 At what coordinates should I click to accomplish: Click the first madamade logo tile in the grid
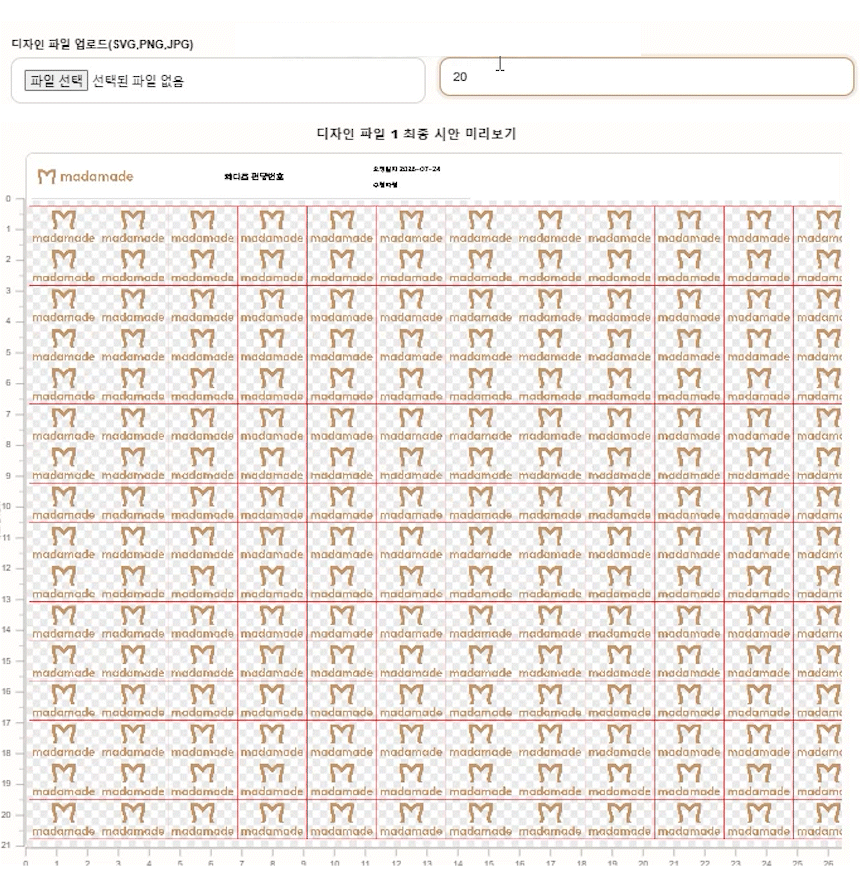click(64, 226)
